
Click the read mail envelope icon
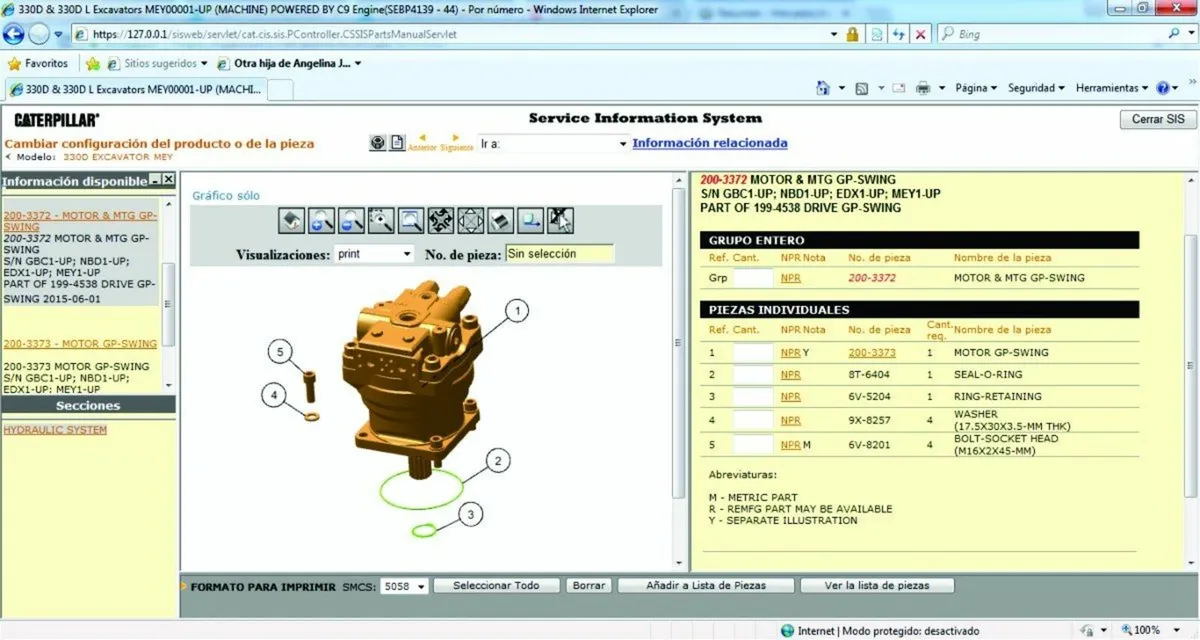point(899,88)
